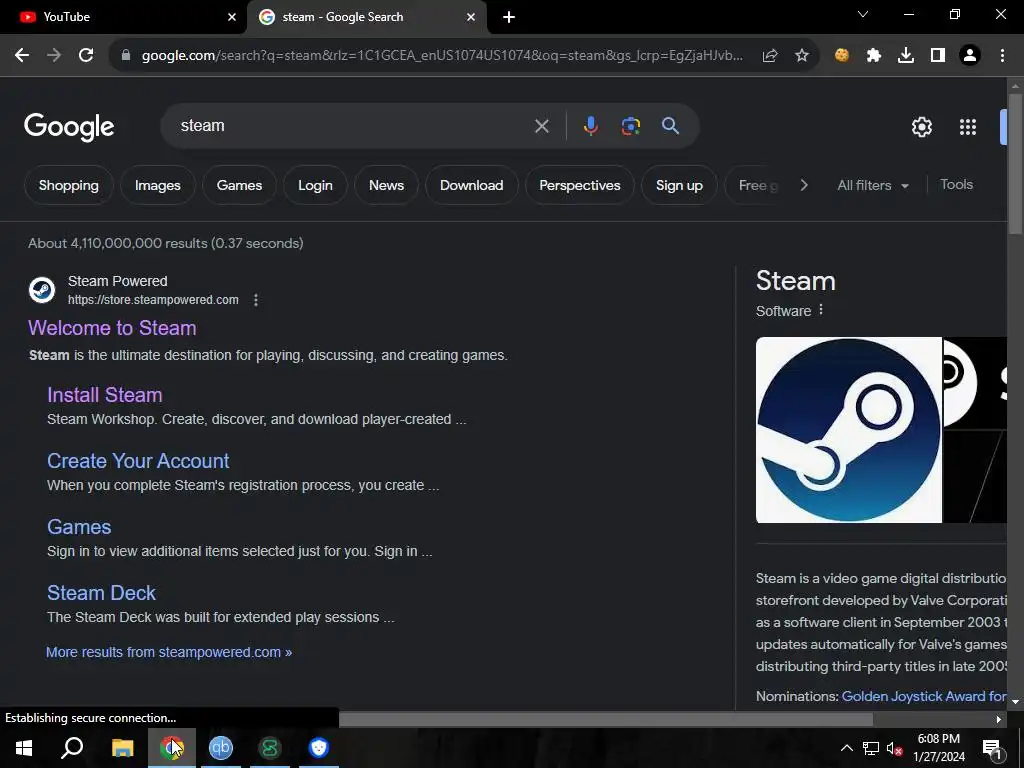Image resolution: width=1024 pixels, height=768 pixels.
Task: Click into the steam search field
Action: 353,126
